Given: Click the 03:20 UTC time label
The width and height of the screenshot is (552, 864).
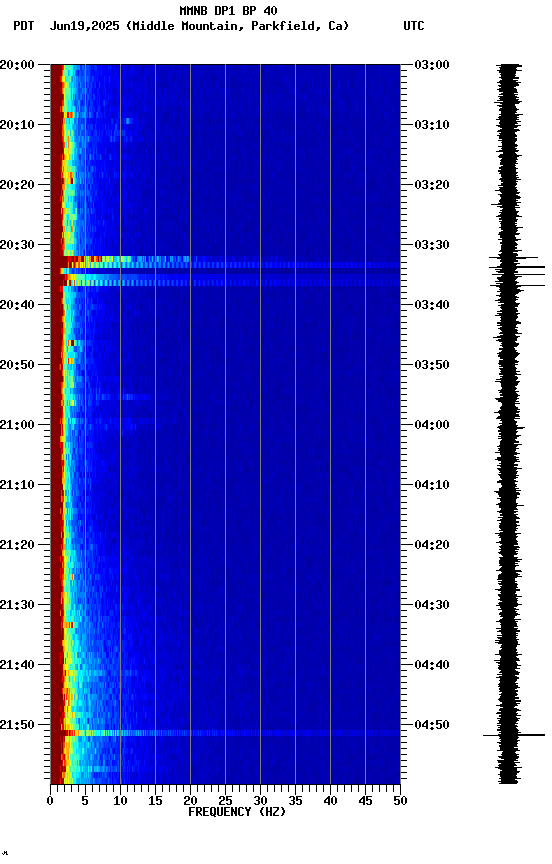Looking at the screenshot, I should tap(432, 185).
